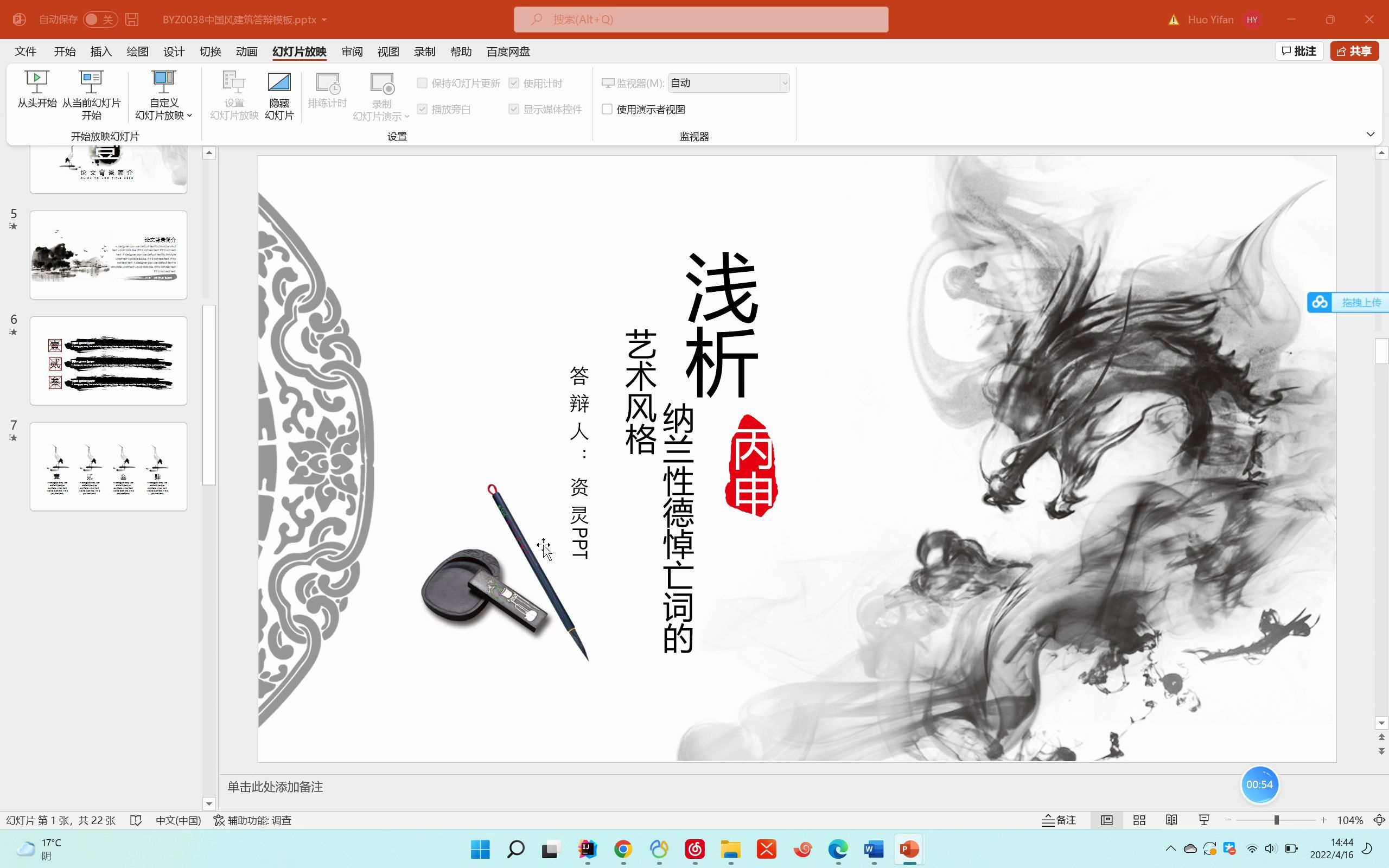Toggle Play Narrations checkbox
The image size is (1389, 868).
422,109
